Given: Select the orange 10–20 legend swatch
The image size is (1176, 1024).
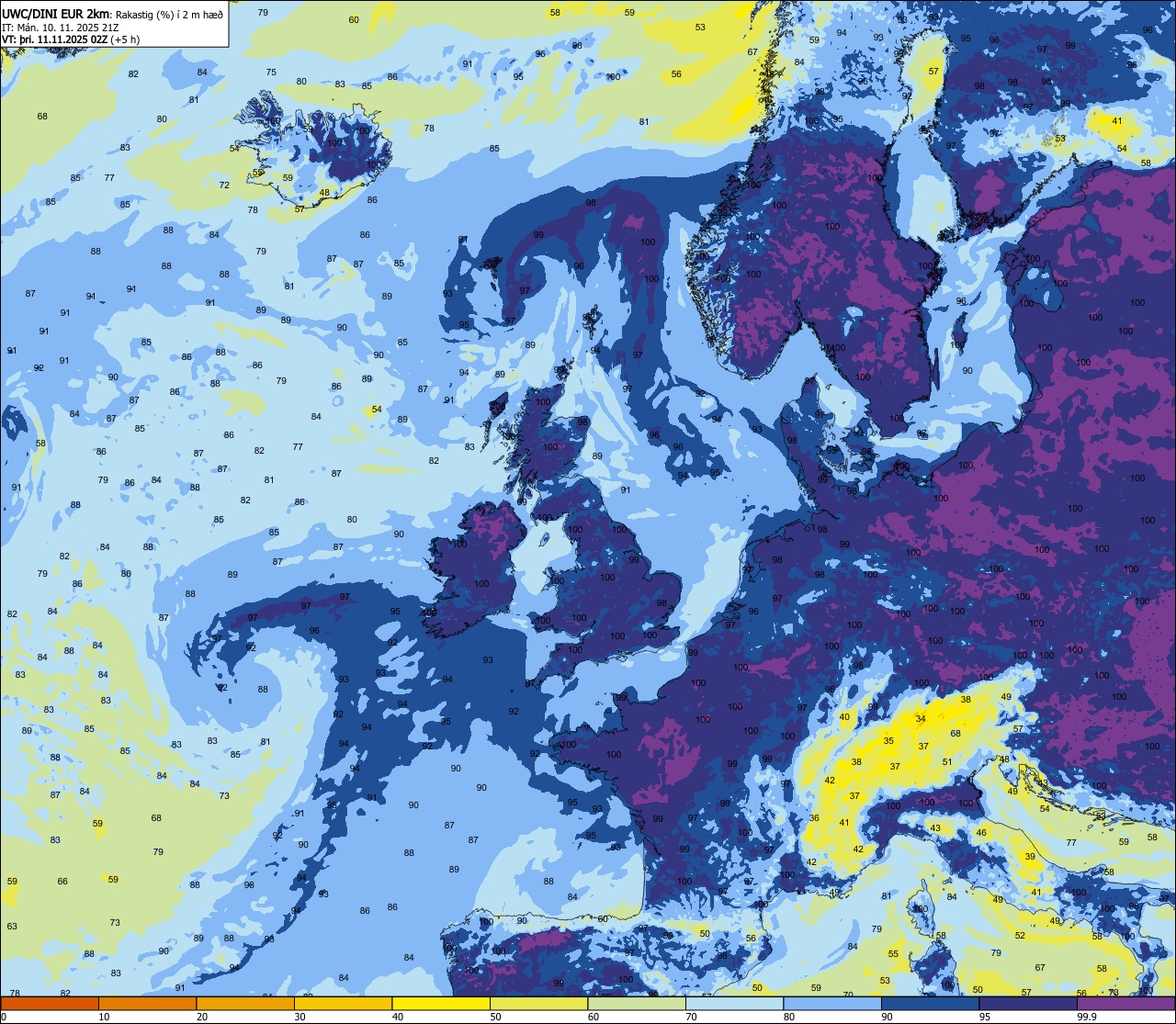Looking at the screenshot, I should click(x=147, y=1003).
